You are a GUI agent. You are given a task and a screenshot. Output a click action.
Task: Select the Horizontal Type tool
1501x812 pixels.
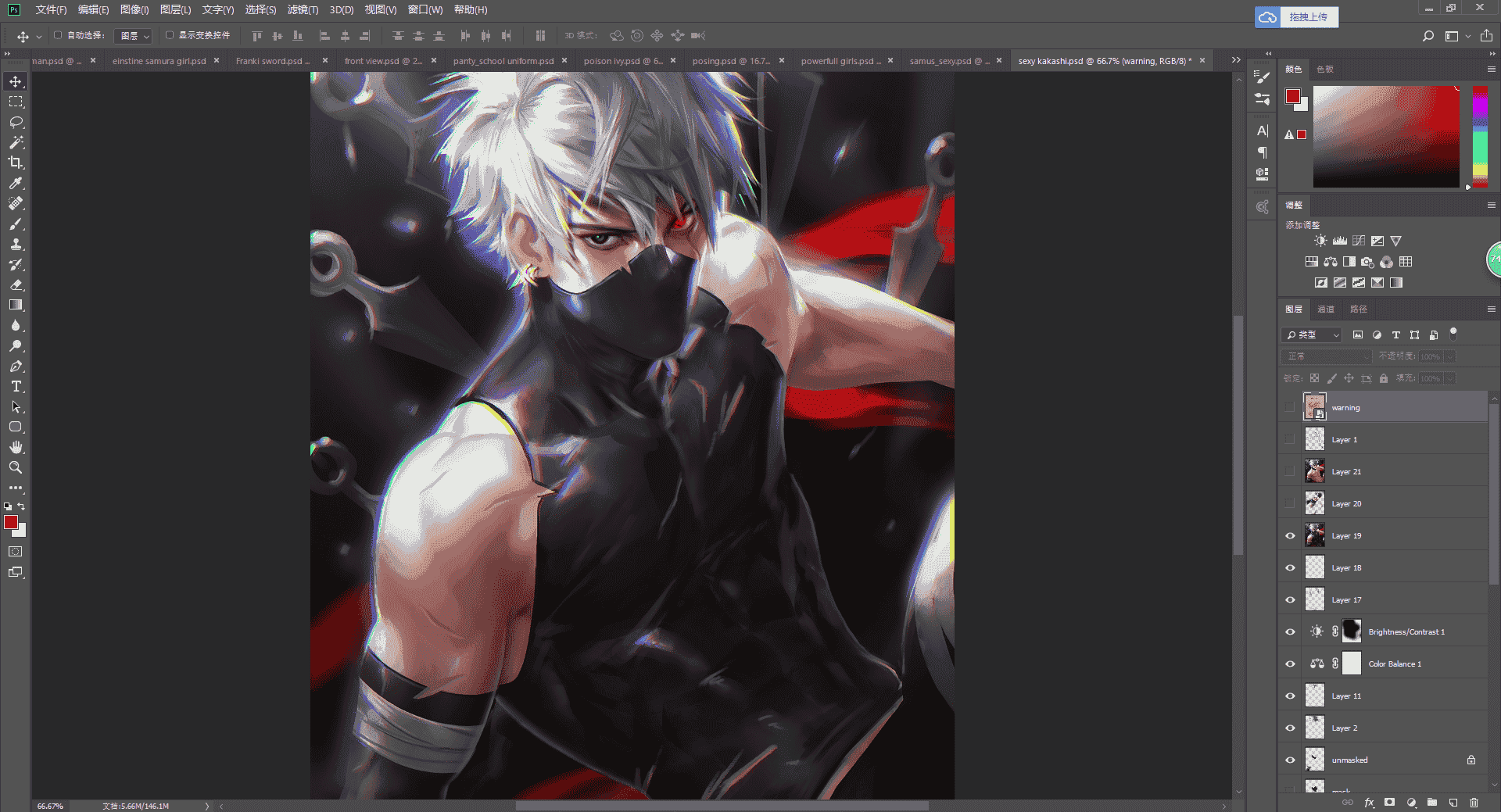coord(16,386)
